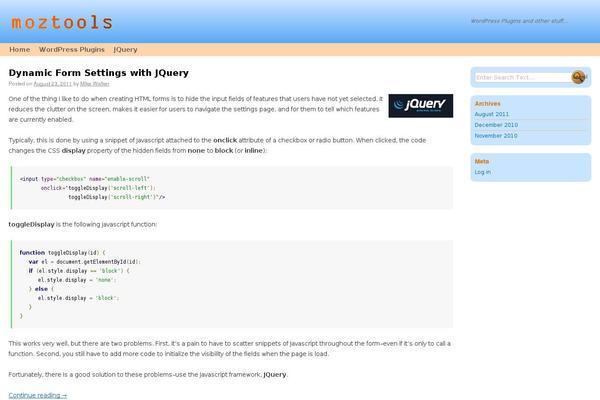Click the bold onclick word in paragraph

(225, 140)
